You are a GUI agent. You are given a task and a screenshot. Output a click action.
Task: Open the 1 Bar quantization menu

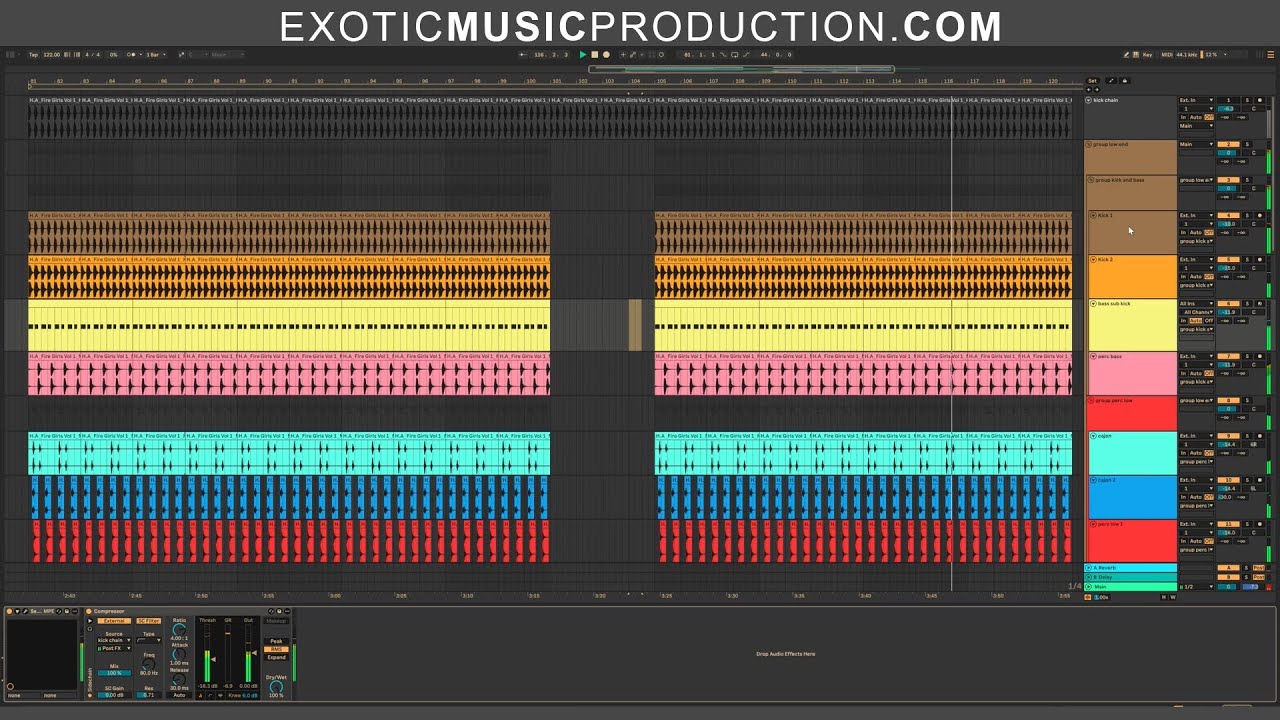coord(155,54)
